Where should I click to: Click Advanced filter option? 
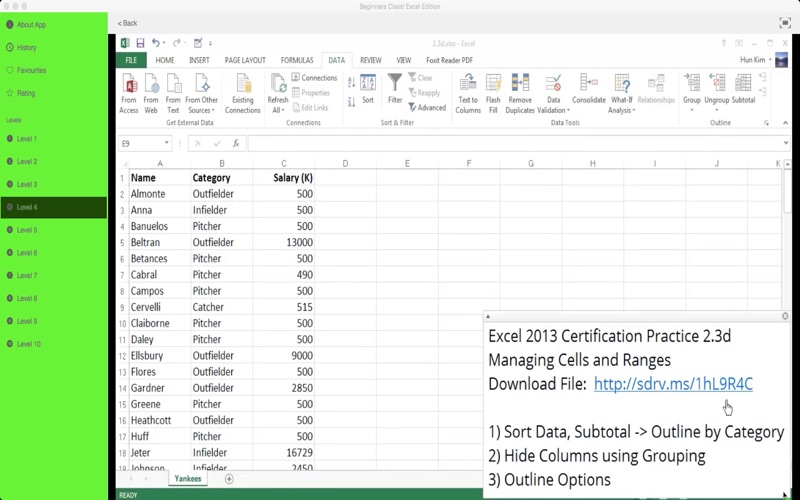428,108
